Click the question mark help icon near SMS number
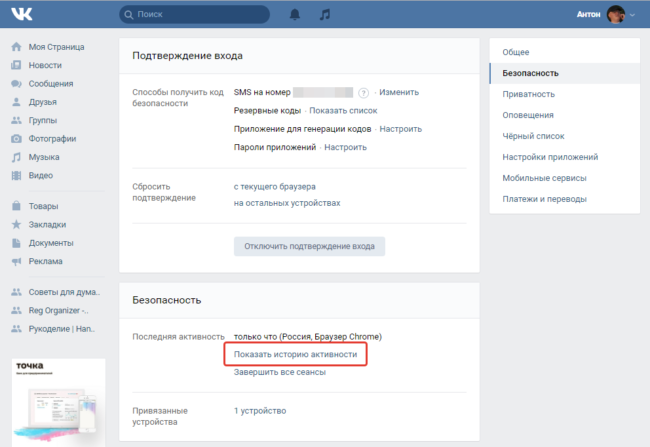The height and width of the screenshot is (447, 650). (x=364, y=93)
